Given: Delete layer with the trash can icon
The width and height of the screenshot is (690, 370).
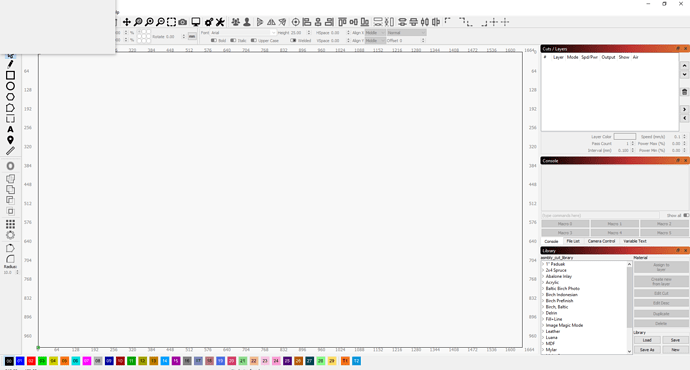Looking at the screenshot, I should (x=684, y=92).
